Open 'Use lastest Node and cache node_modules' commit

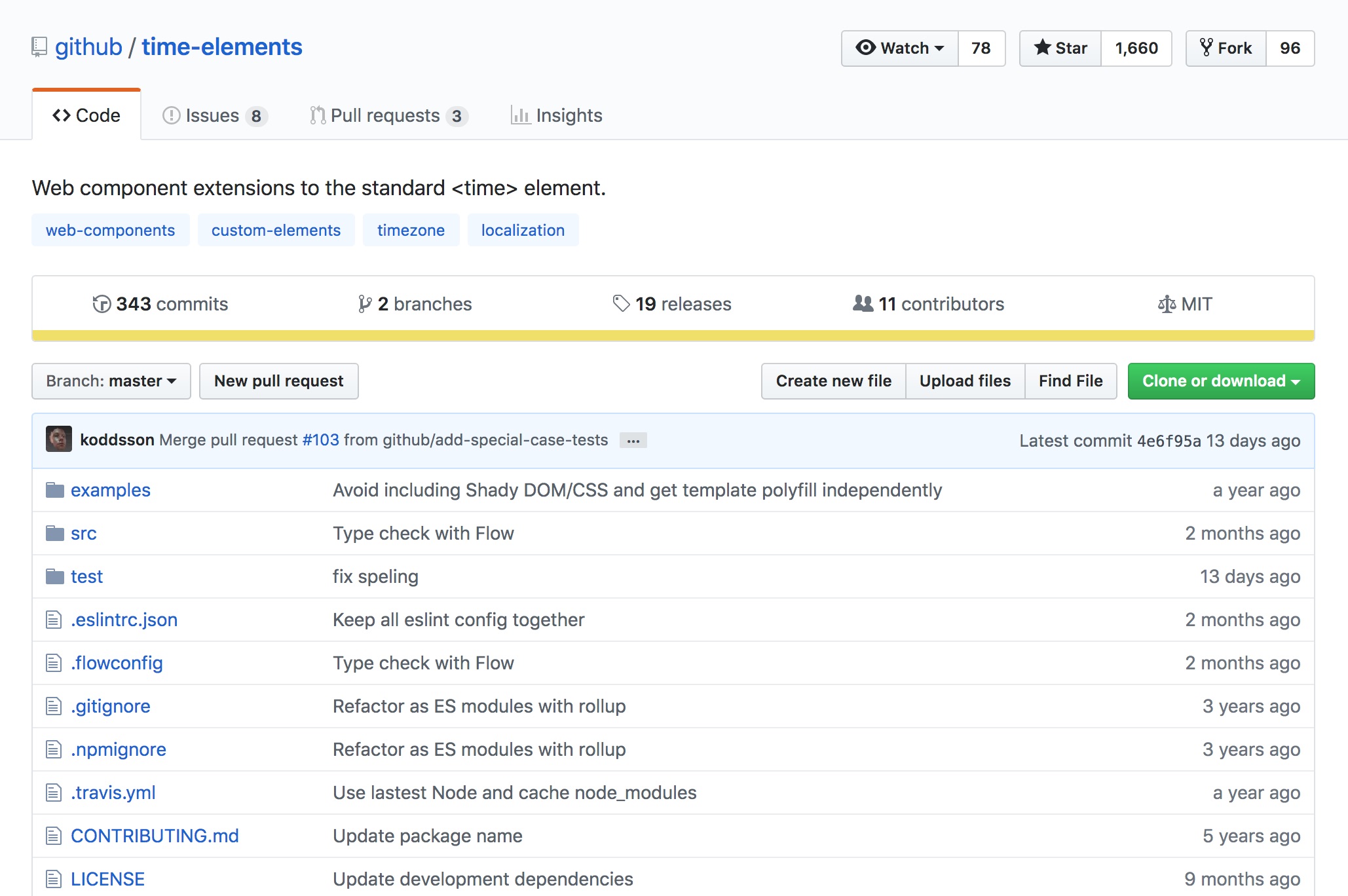[515, 793]
